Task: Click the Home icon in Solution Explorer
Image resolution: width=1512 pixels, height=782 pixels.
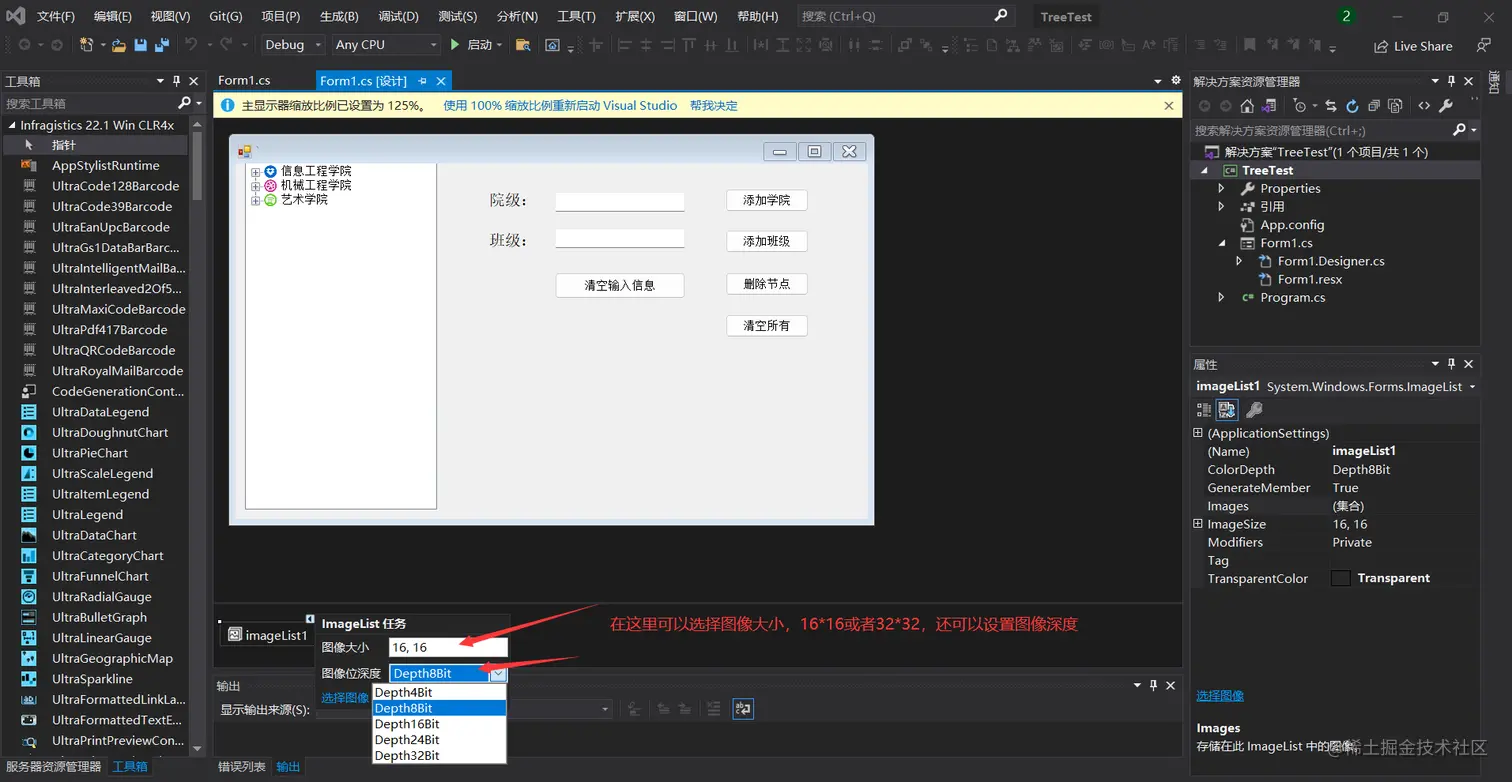Action: (1246, 106)
